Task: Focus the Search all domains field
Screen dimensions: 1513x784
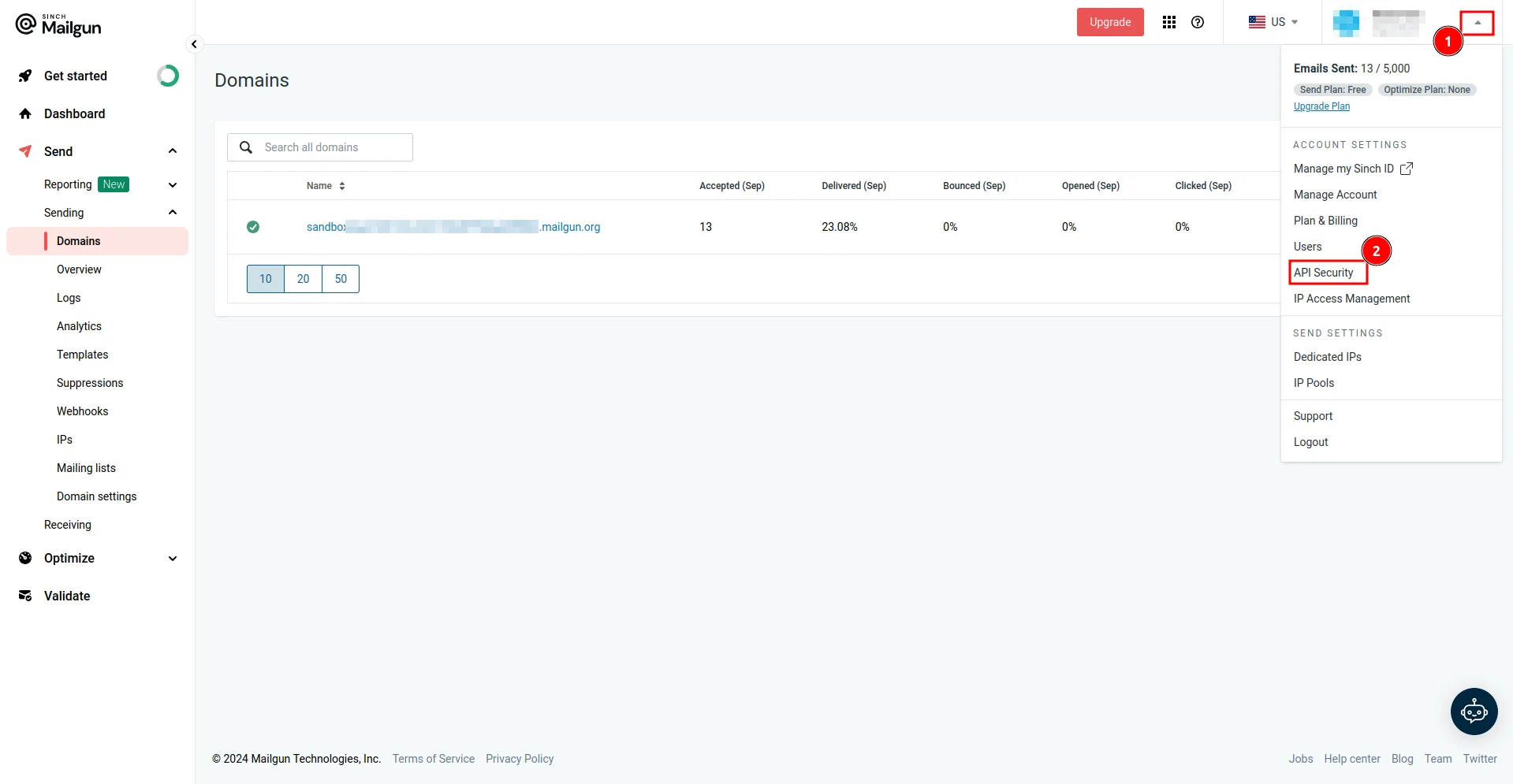Action: (320, 147)
